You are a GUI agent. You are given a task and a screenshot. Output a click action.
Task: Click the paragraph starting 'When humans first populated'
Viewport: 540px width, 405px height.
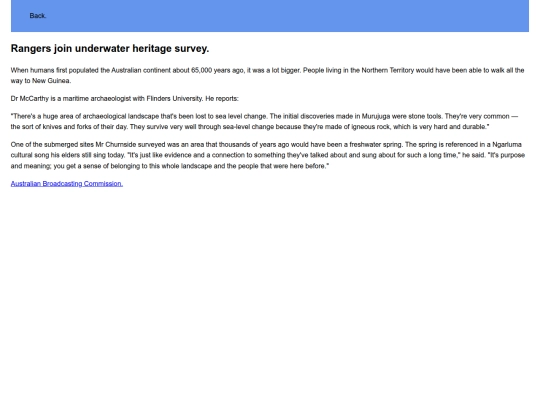tap(267, 75)
